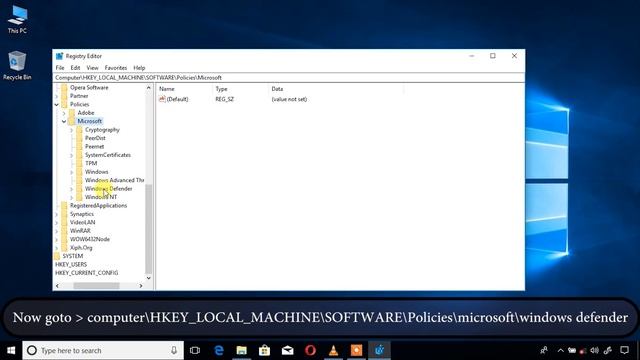Launch Opera browser from taskbar
Screen dimensions: 640x360
pos(310,350)
